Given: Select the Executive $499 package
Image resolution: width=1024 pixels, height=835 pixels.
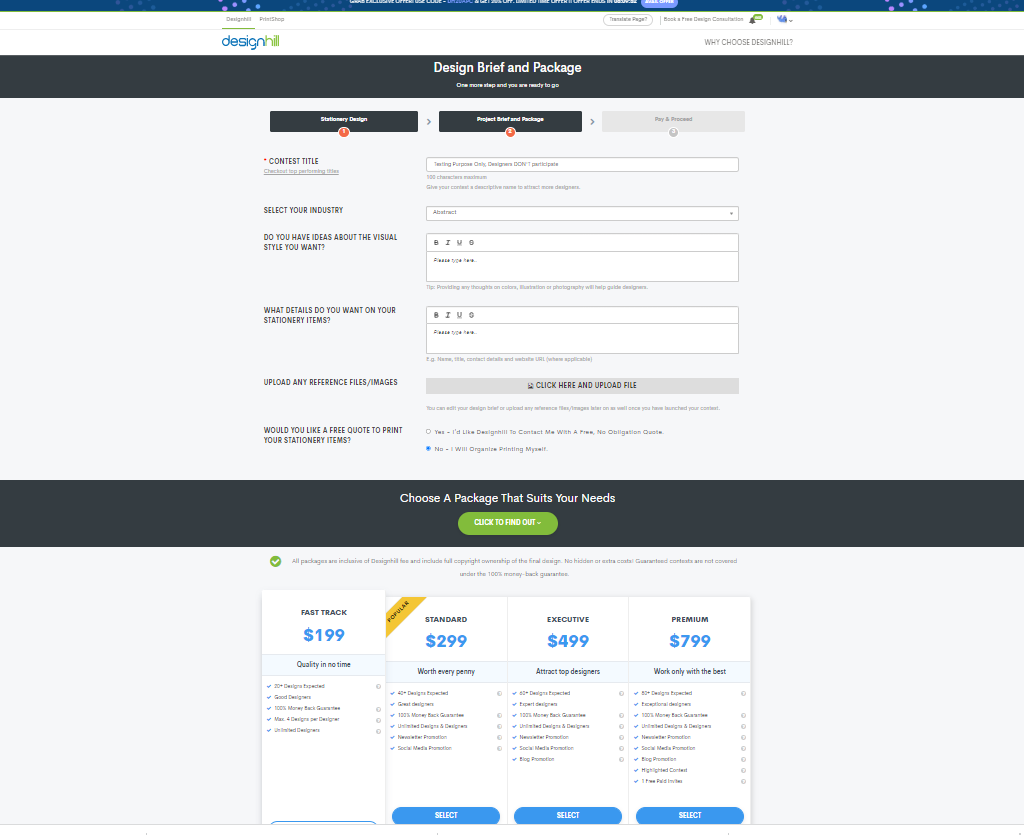Looking at the screenshot, I should coord(568,815).
